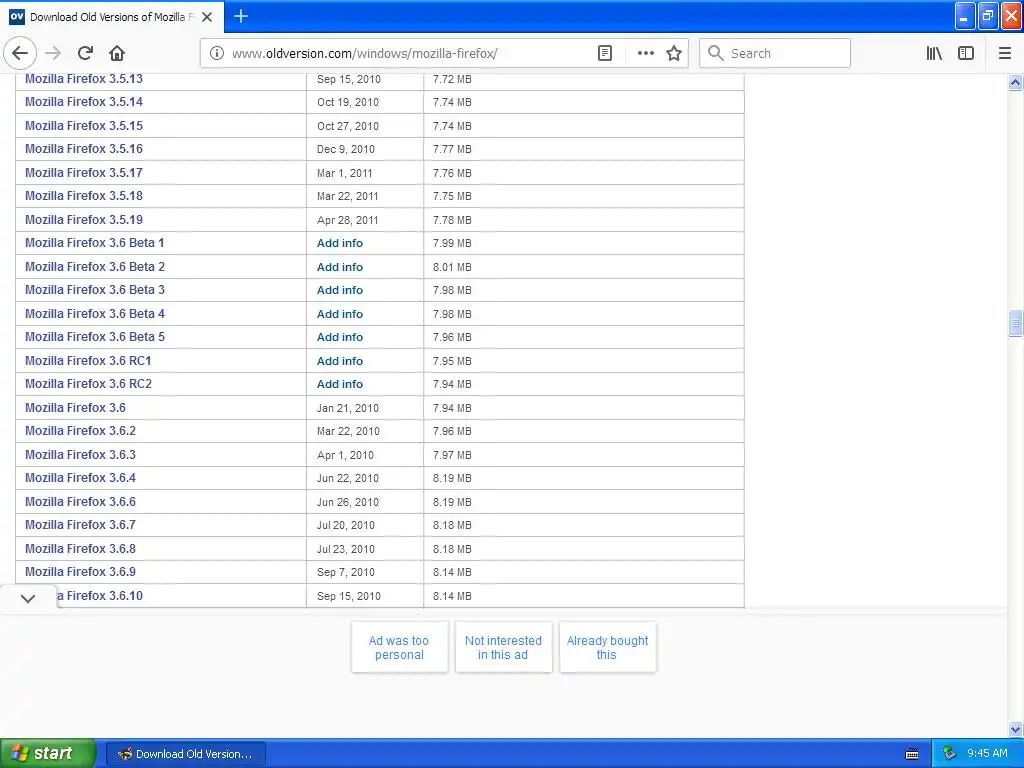Click Add info for 3.6 Beta 3
The image size is (1024, 768).
point(340,290)
